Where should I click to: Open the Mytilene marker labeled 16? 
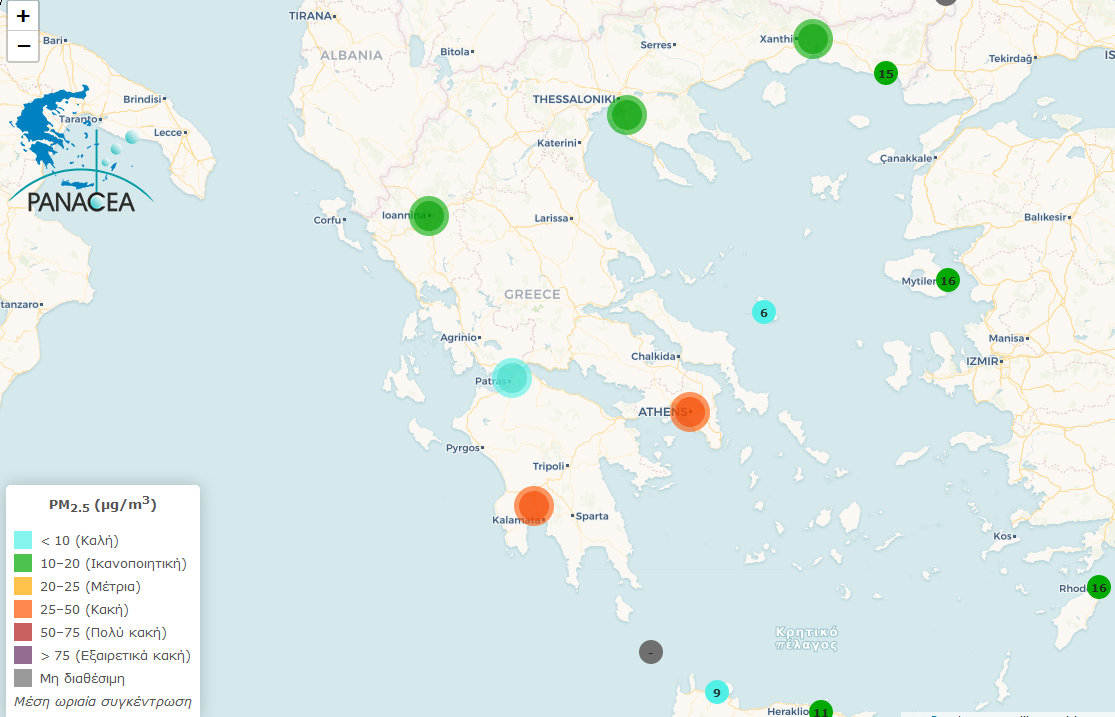(x=948, y=280)
